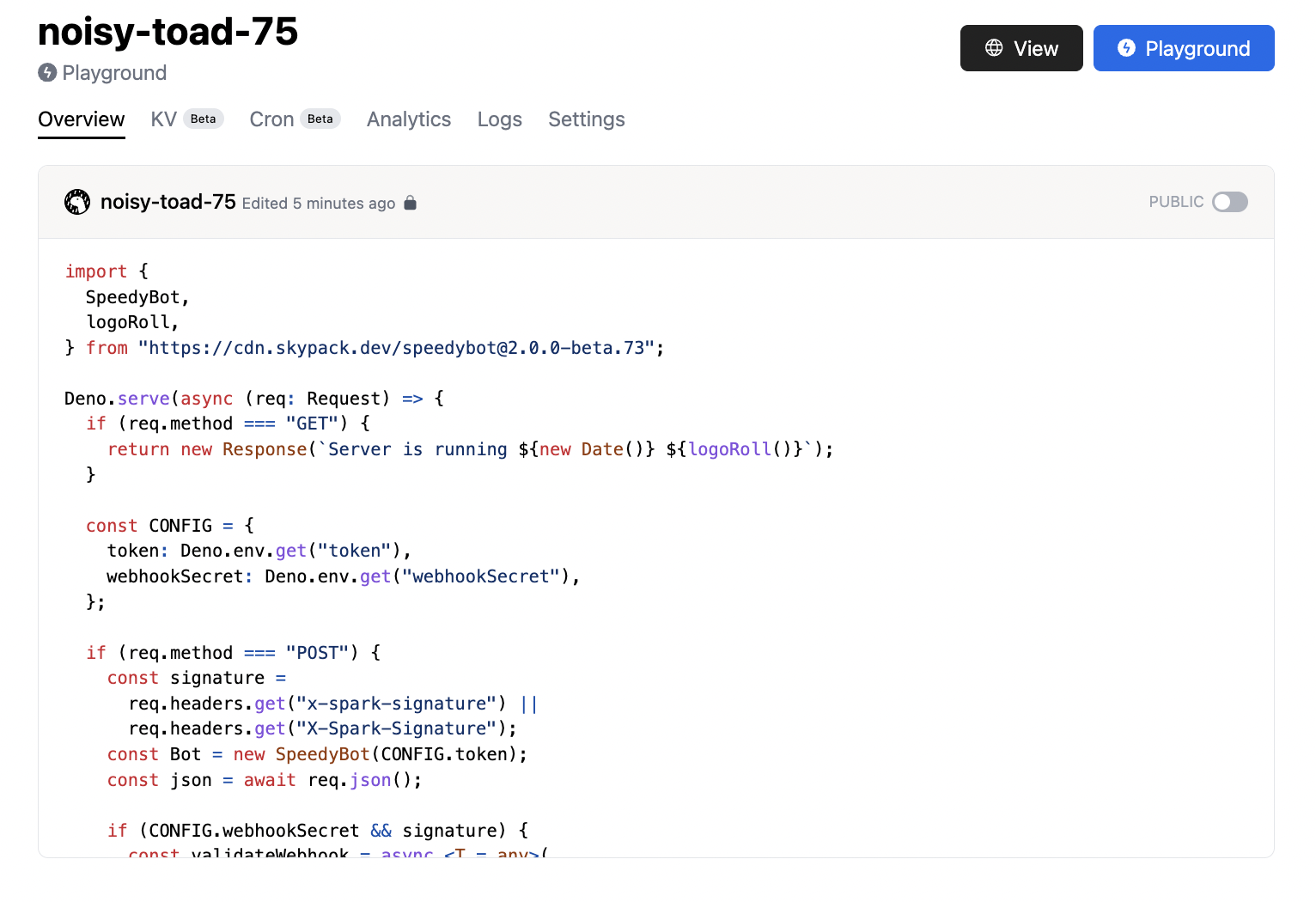Click the 'token: Deno.env.get("token")' line
This screenshot has height=902, width=1316.
[259, 551]
